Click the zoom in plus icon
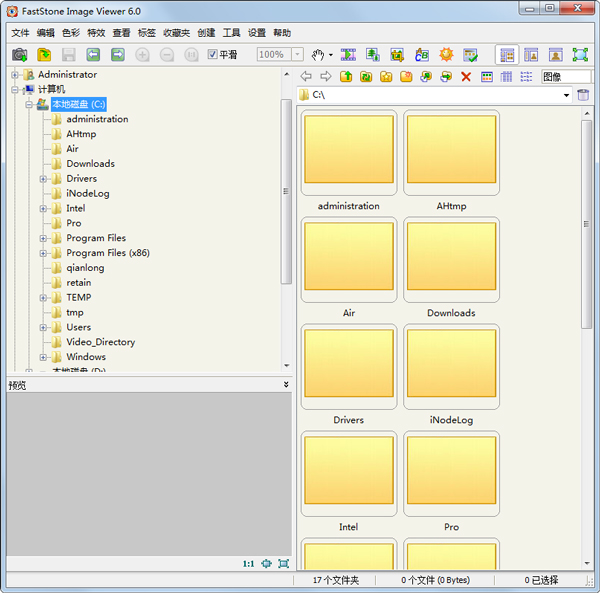This screenshot has height=593, width=600. click(142, 55)
